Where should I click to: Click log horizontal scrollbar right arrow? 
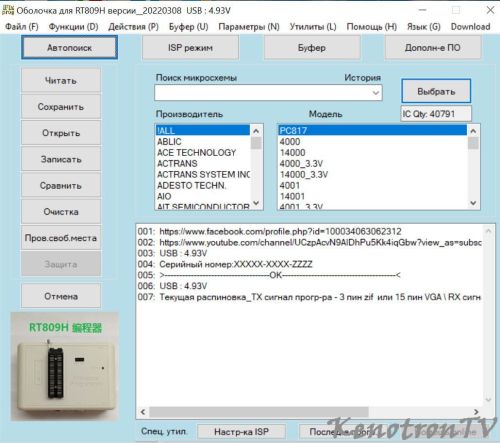coord(476,412)
